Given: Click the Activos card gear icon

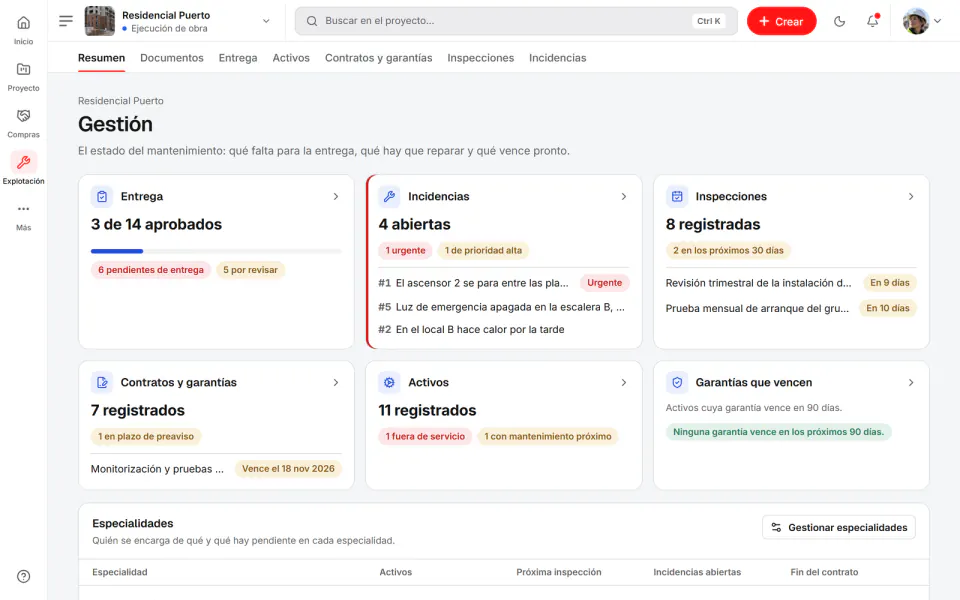Looking at the screenshot, I should [389, 383].
